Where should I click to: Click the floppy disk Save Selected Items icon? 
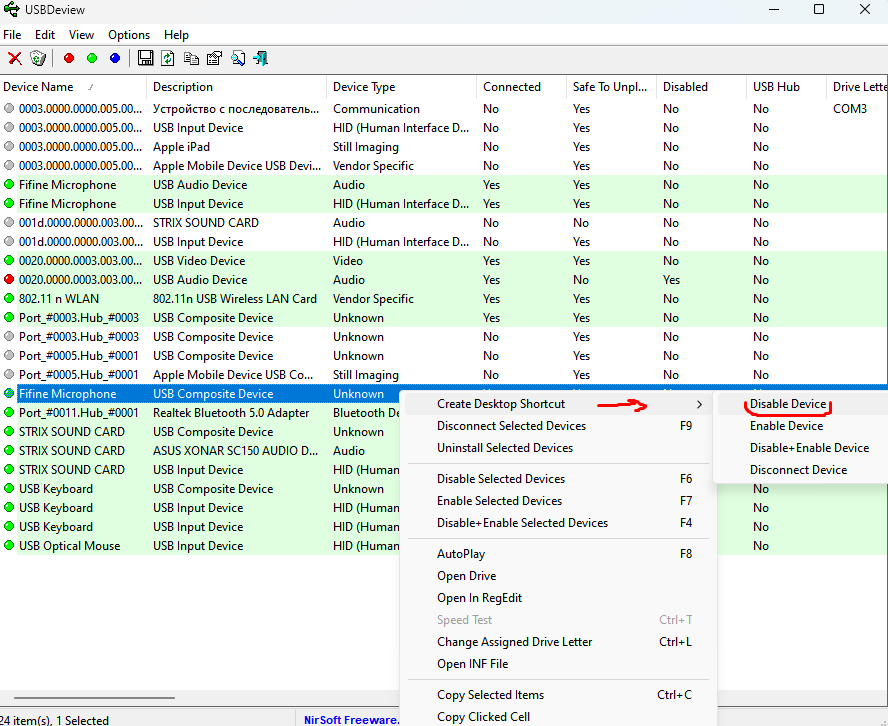point(146,58)
